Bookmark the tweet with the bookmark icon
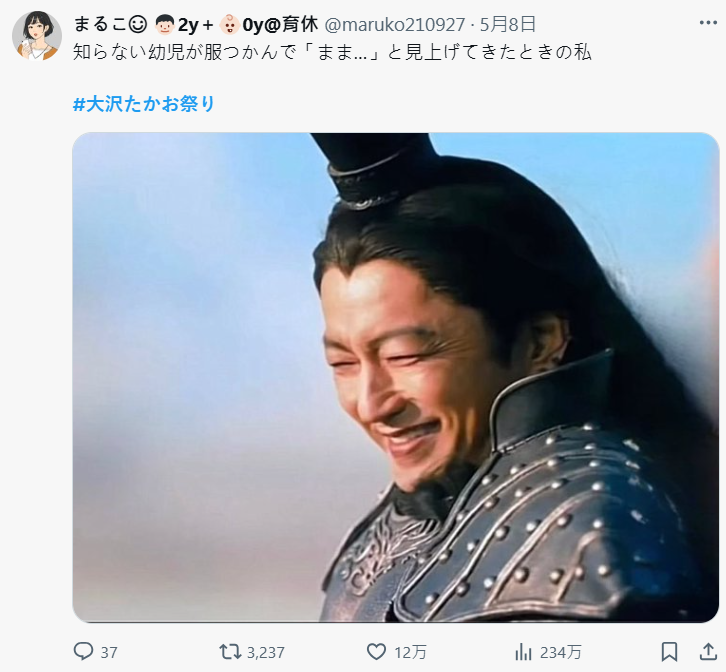Screen dimensions: 726x672 click(670, 652)
